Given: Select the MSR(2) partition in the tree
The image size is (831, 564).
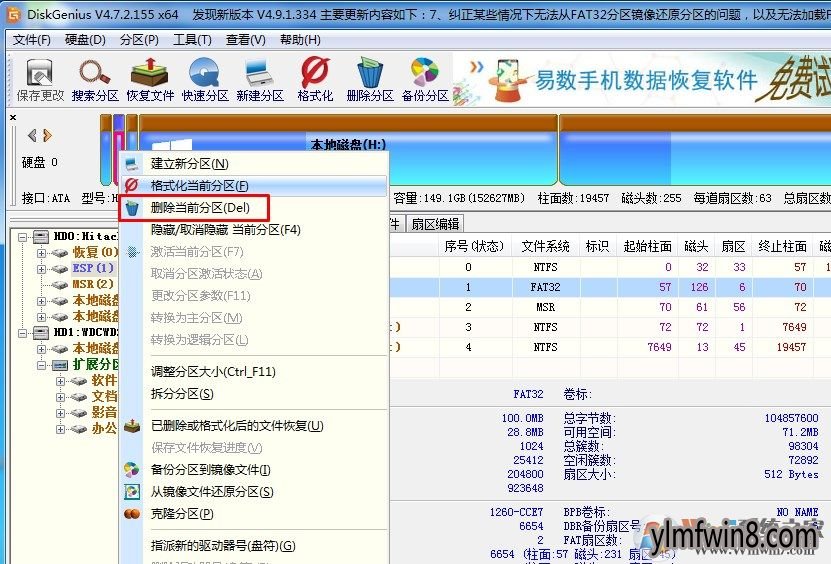Looking at the screenshot, I should [x=92, y=285].
